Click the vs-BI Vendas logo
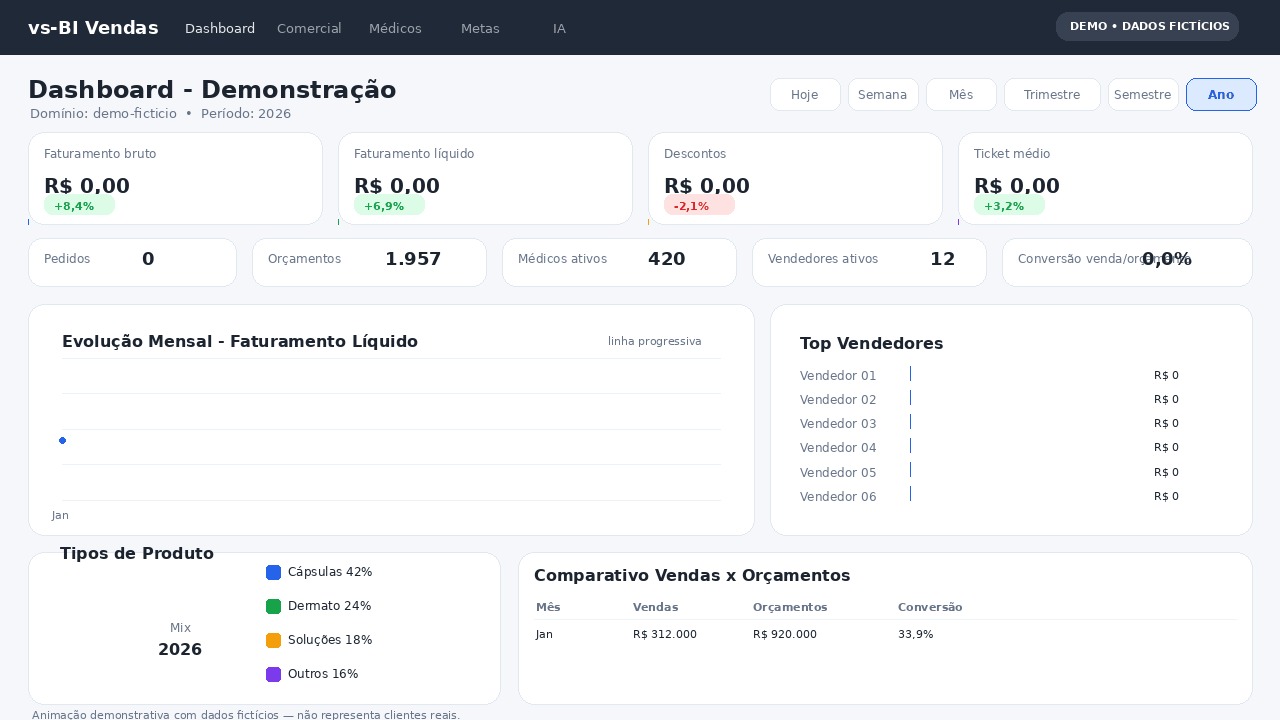 pyautogui.click(x=93, y=28)
